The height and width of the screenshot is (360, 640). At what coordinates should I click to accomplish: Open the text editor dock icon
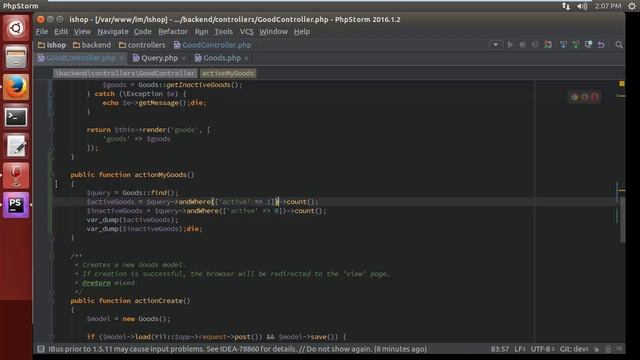(x=16, y=146)
